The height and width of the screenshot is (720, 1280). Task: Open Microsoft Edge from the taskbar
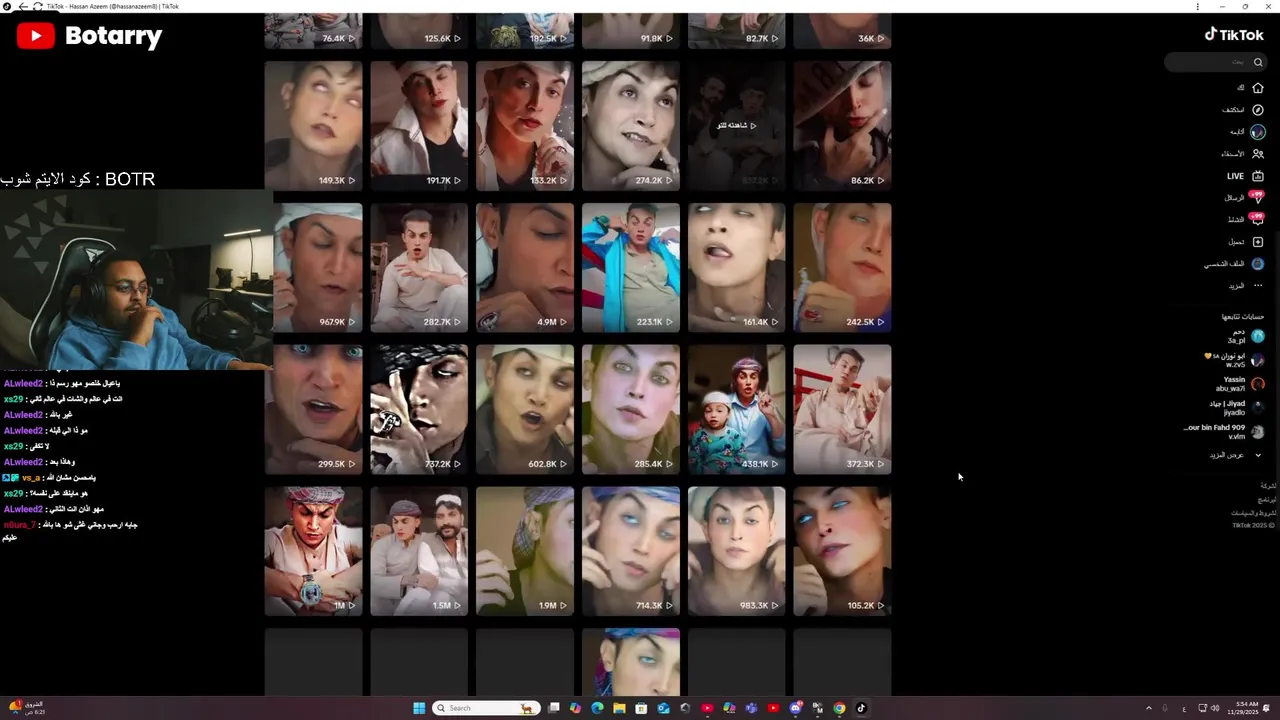pos(597,708)
